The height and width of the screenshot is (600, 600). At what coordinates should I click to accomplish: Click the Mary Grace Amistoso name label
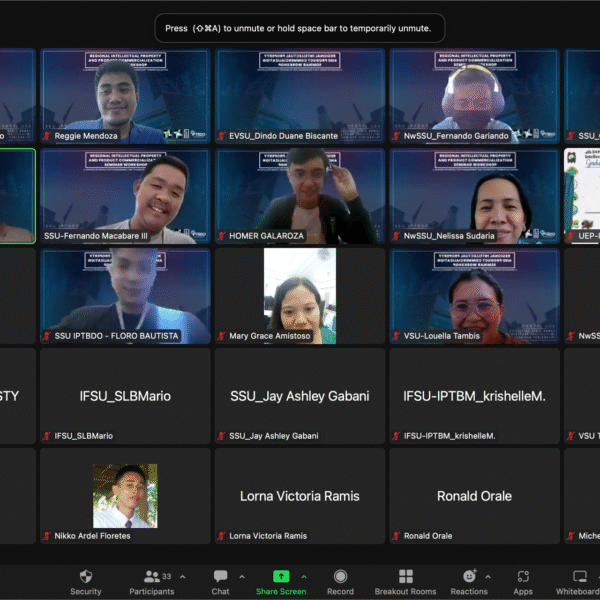(x=270, y=336)
